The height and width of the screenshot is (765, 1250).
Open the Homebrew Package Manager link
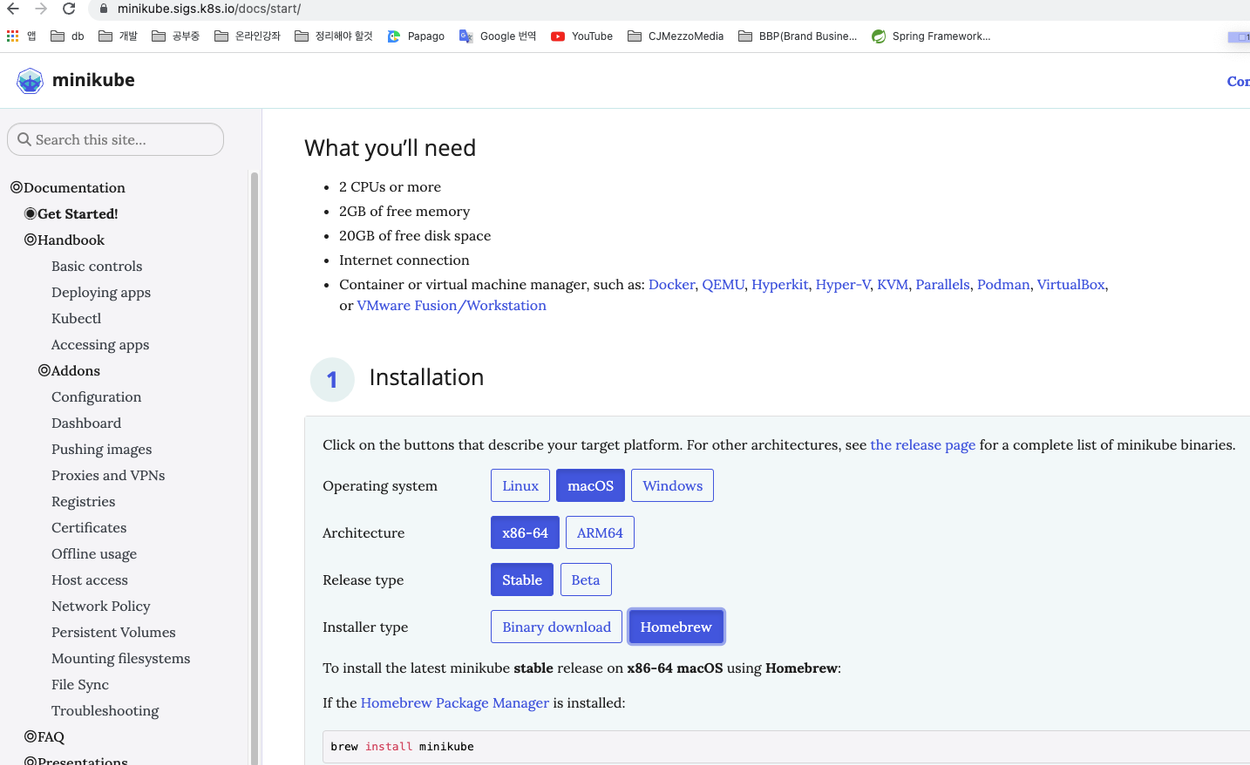[454, 703]
